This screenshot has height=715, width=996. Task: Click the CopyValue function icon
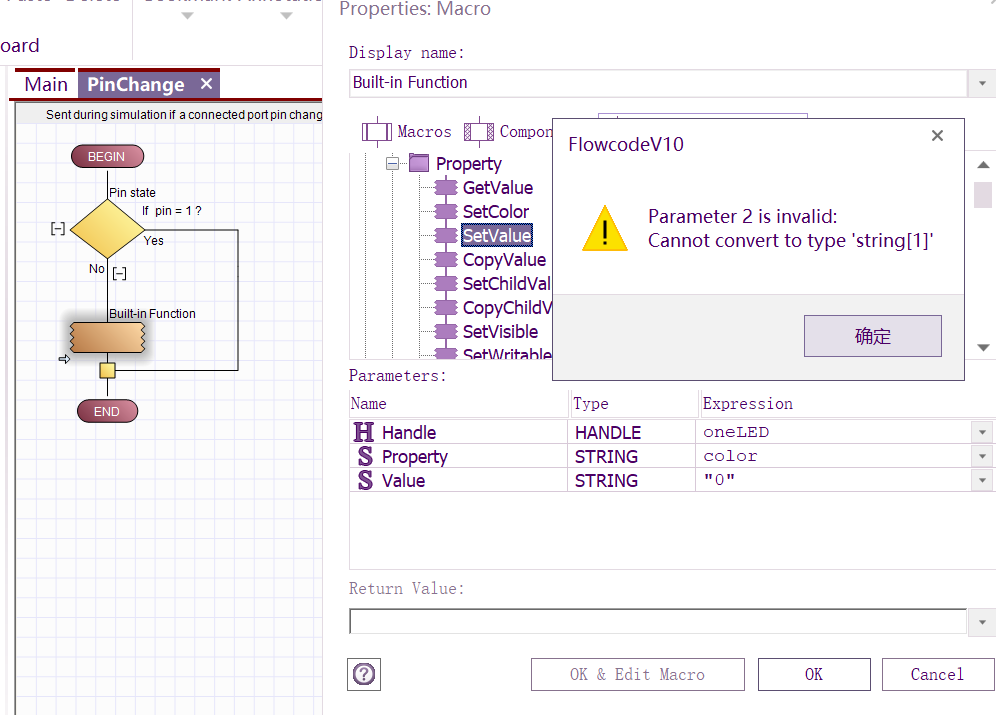[446, 260]
